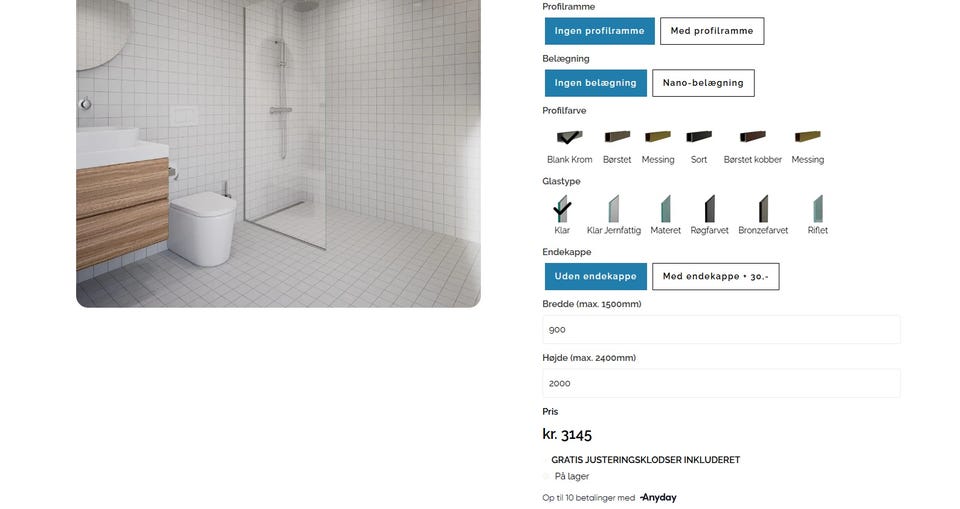Choose Børstet profile color swatch

point(617,137)
